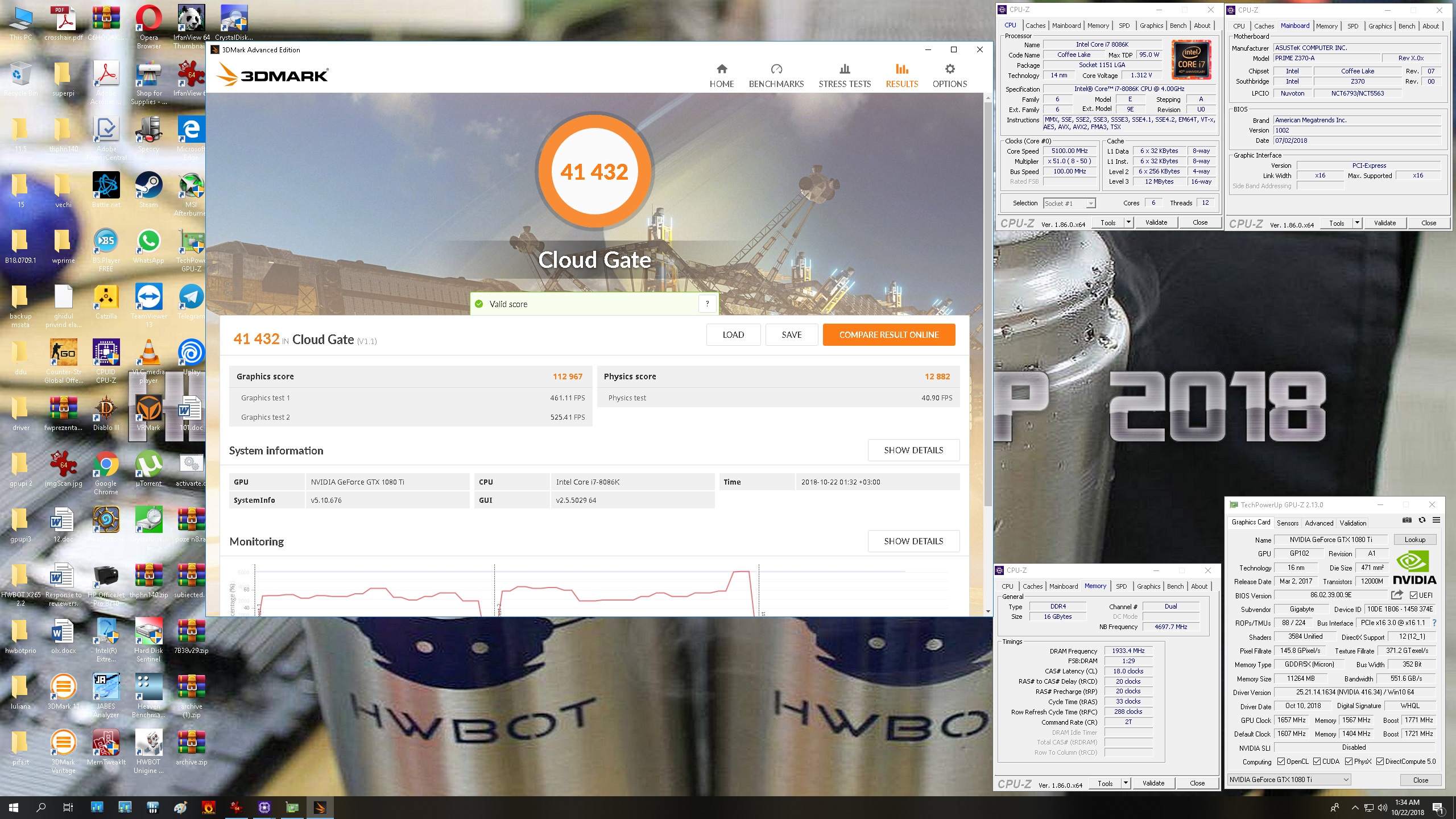
Task: Open the Socket #1 selection dropdown in CPU-Z
Action: pyautogui.click(x=1069, y=203)
